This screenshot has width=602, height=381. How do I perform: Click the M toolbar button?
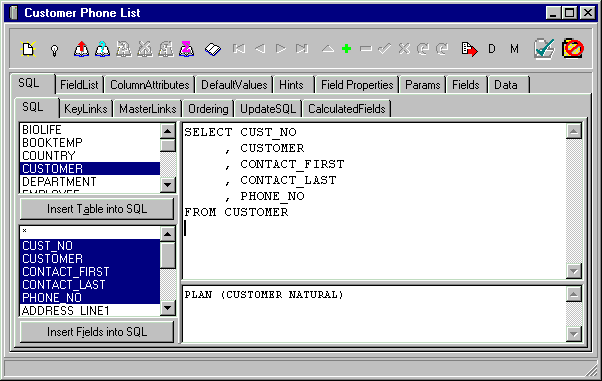pyautogui.click(x=514, y=49)
